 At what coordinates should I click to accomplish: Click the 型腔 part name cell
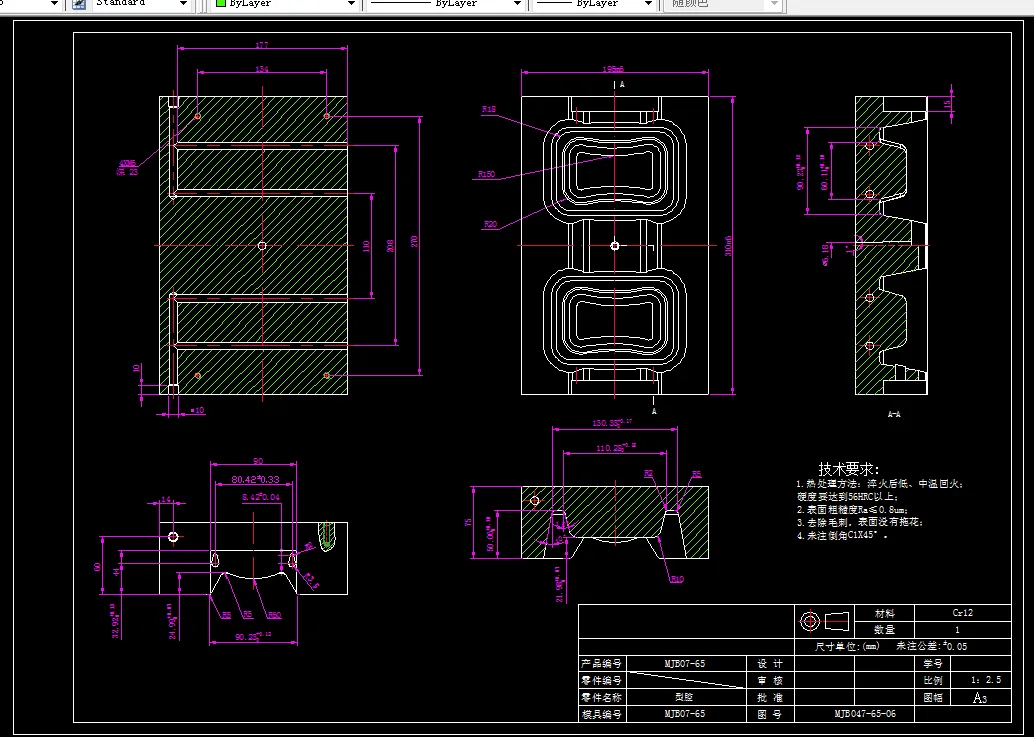pos(684,696)
